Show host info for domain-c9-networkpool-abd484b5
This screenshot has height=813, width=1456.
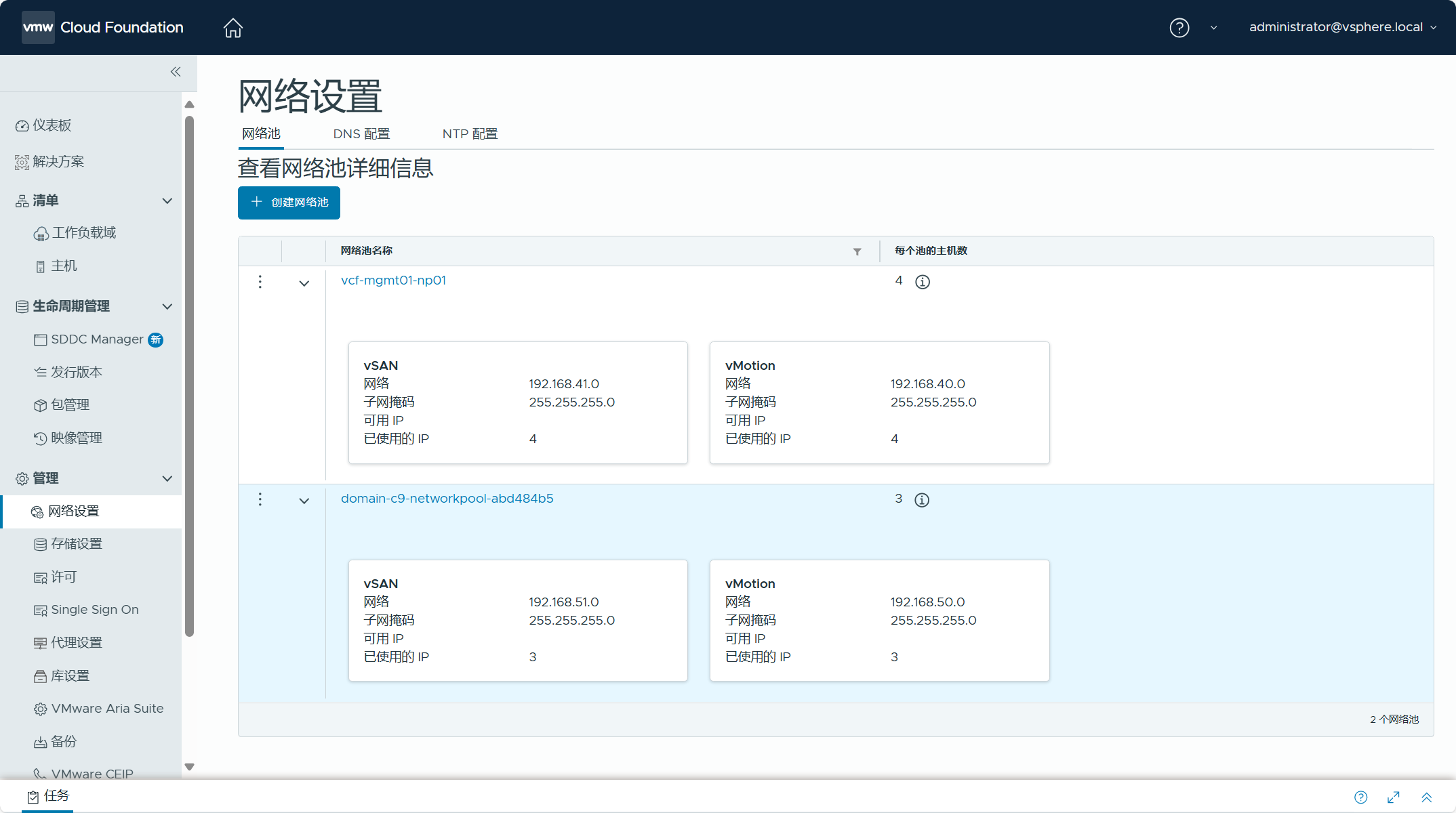[922, 500]
